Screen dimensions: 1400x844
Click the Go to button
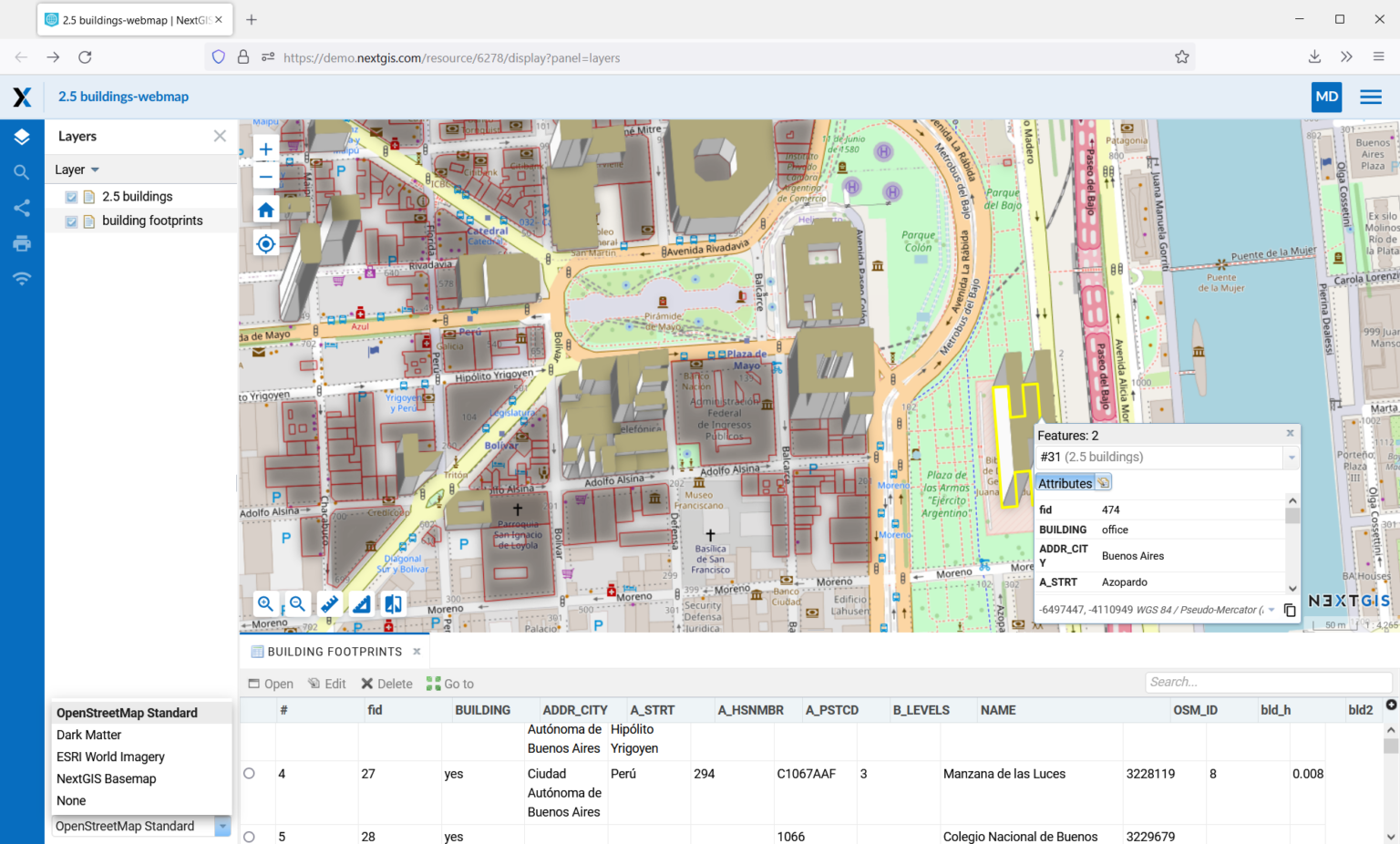[450, 684]
